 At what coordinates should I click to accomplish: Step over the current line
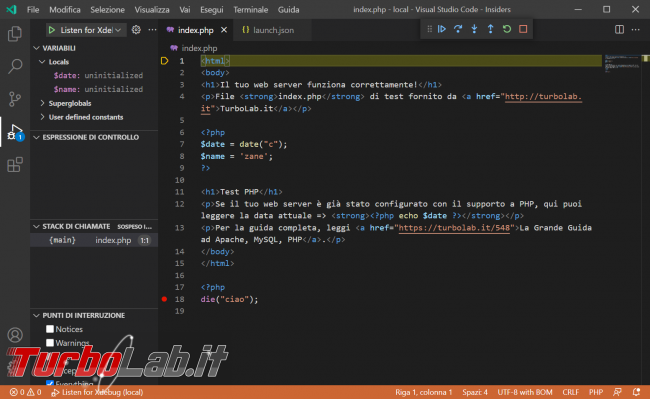pyautogui.click(x=458, y=29)
